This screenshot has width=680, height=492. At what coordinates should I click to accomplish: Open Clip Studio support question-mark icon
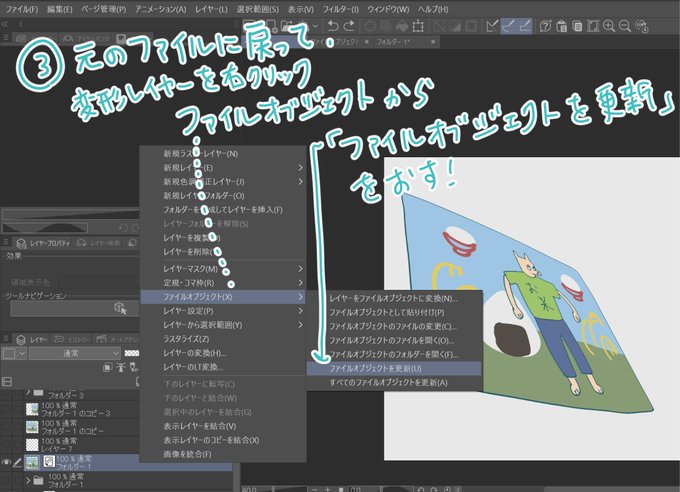pyautogui.click(x=545, y=26)
